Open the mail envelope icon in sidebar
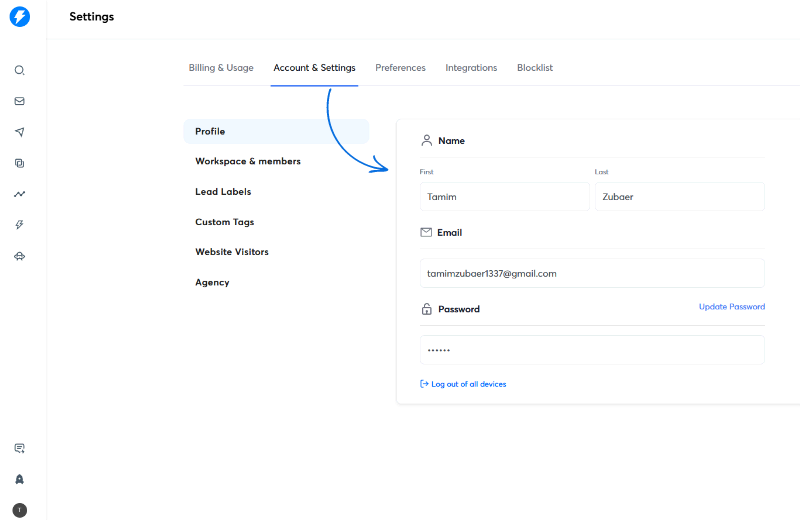Screen dimensions: 800x520 pos(19,101)
